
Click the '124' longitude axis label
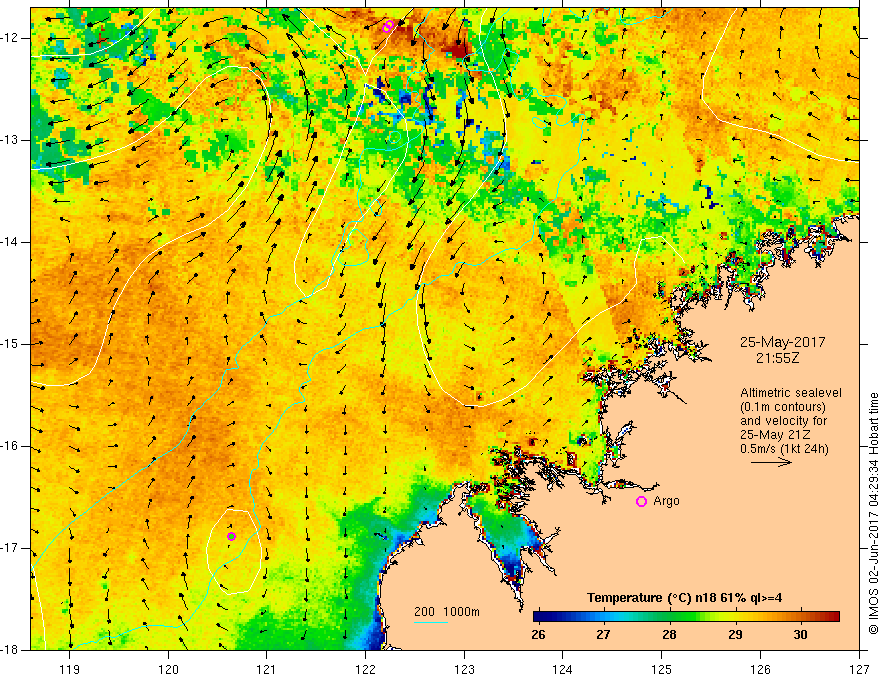pos(563,669)
